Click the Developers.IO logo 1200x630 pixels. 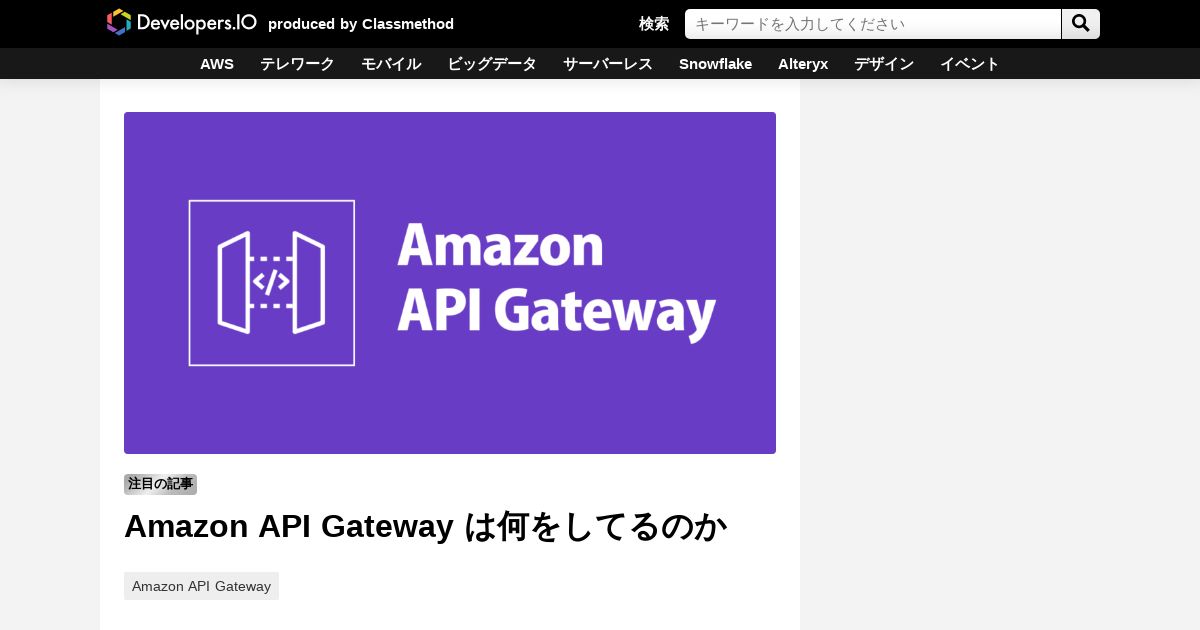[182, 23]
